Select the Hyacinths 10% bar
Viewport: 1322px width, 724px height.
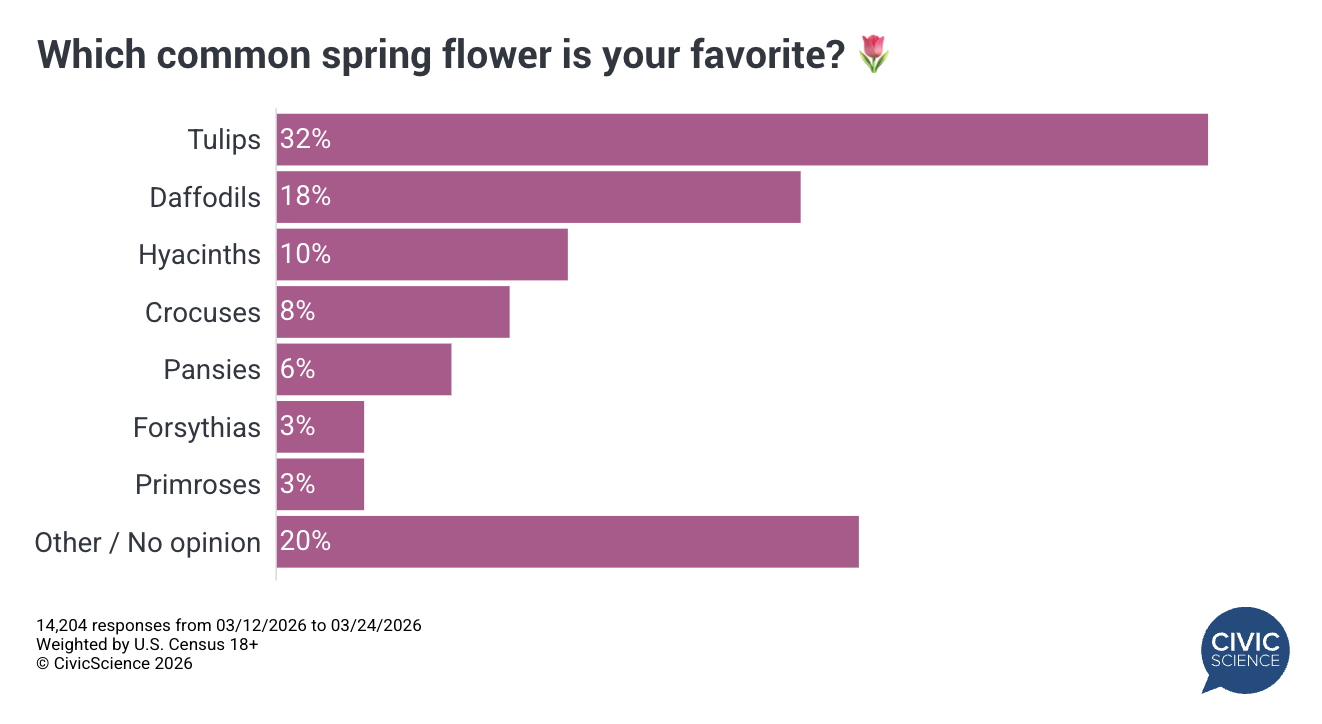pyautogui.click(x=422, y=254)
